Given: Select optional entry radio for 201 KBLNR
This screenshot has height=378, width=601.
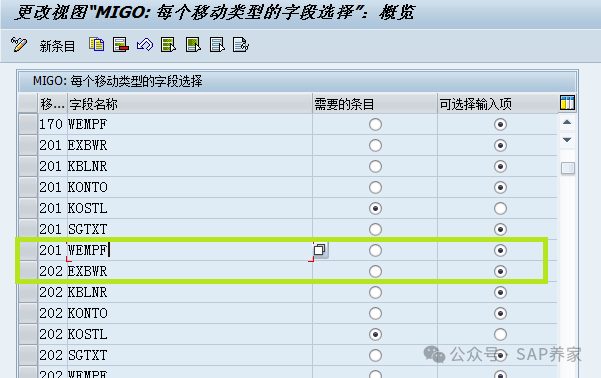Looking at the screenshot, I should click(x=500, y=166).
